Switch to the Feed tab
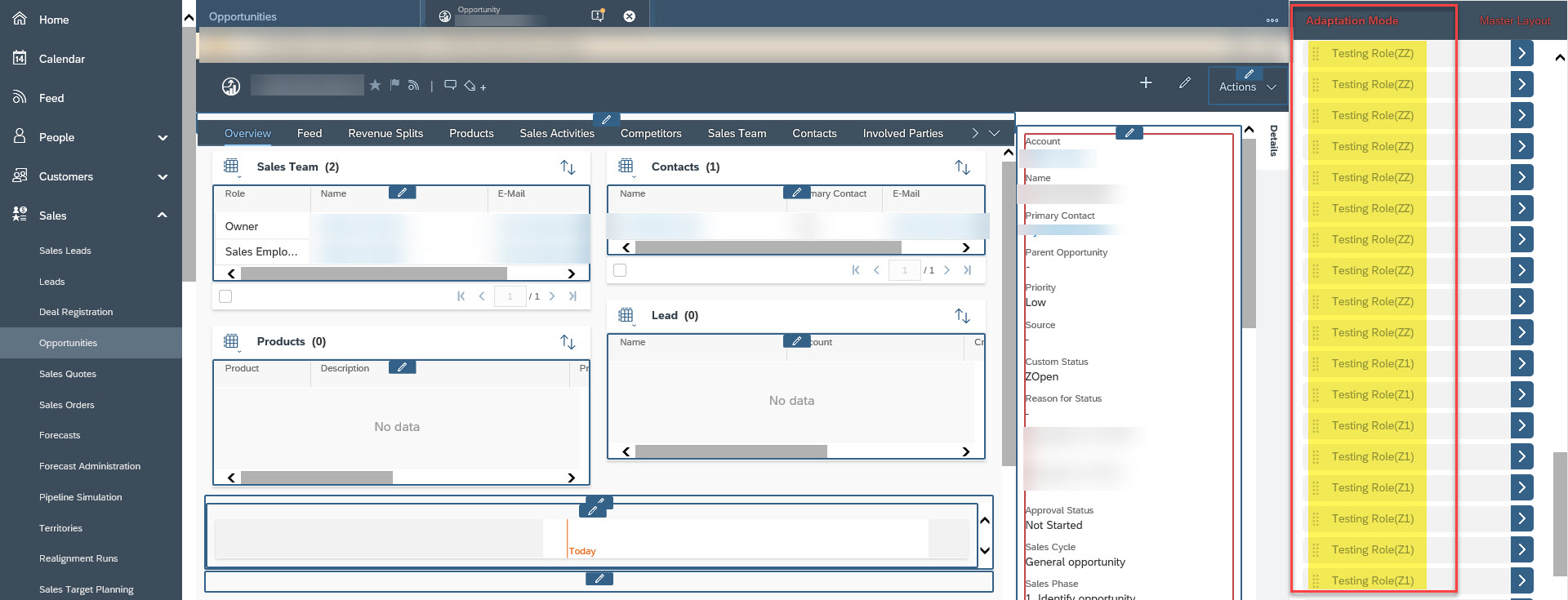 (310, 133)
